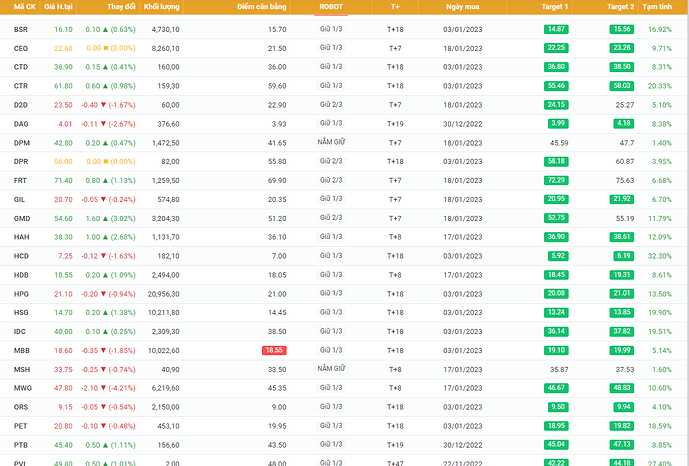
Task: Select the MWG stock symbol
Action: (22, 387)
